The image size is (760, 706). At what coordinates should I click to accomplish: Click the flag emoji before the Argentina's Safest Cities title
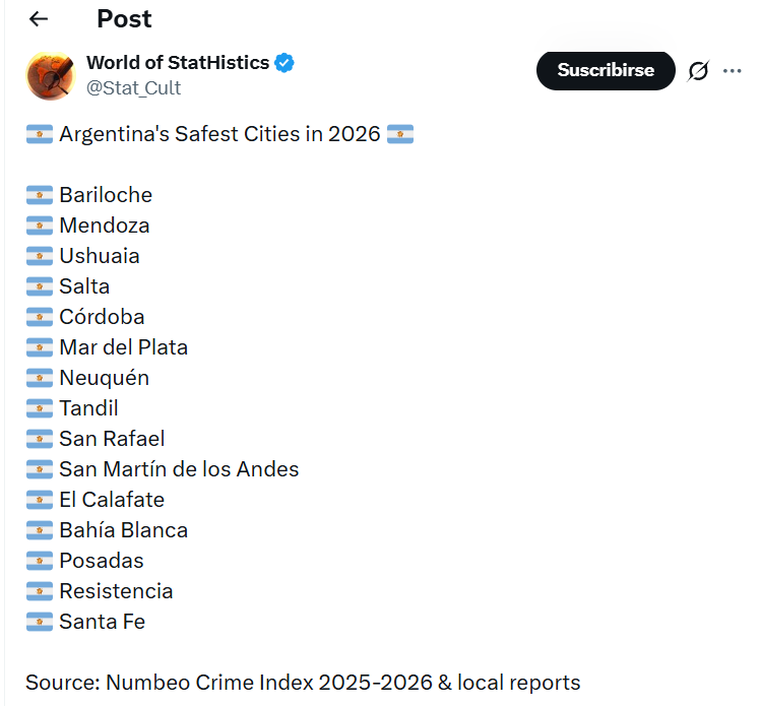(39, 134)
